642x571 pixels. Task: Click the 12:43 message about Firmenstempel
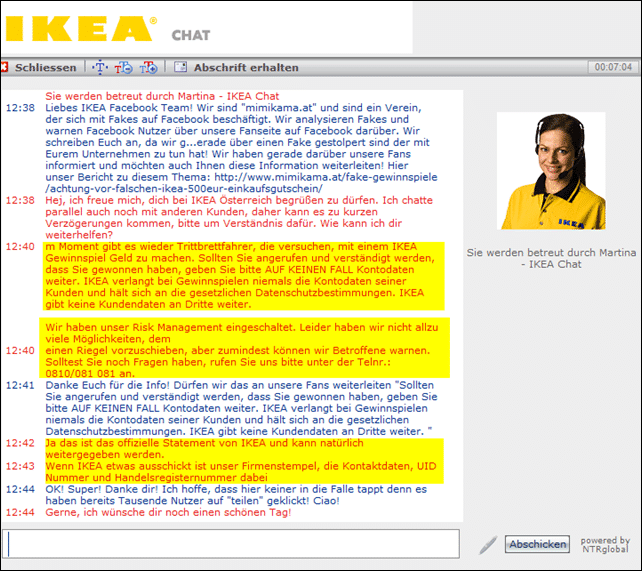click(x=241, y=472)
